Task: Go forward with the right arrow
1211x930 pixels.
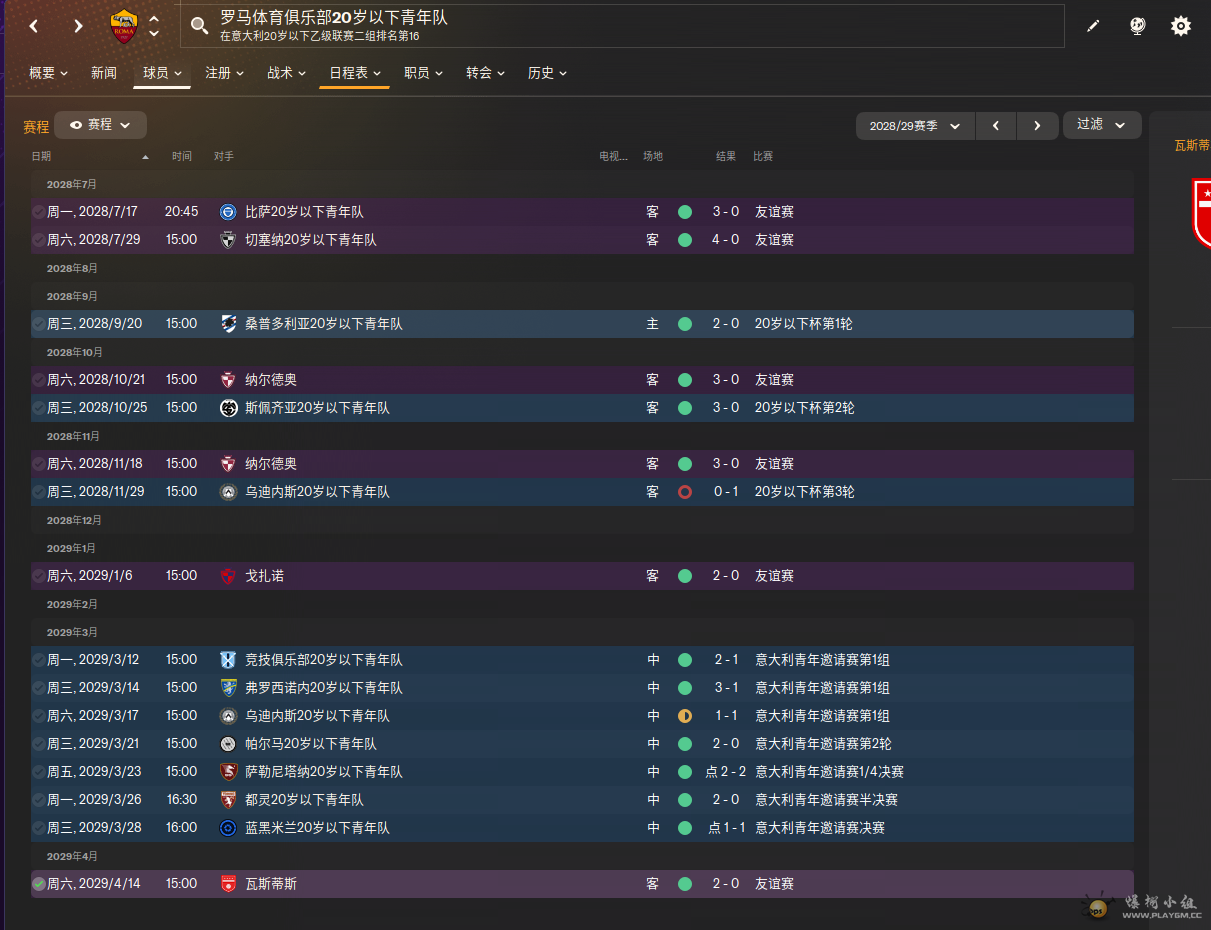Action: 78,26
